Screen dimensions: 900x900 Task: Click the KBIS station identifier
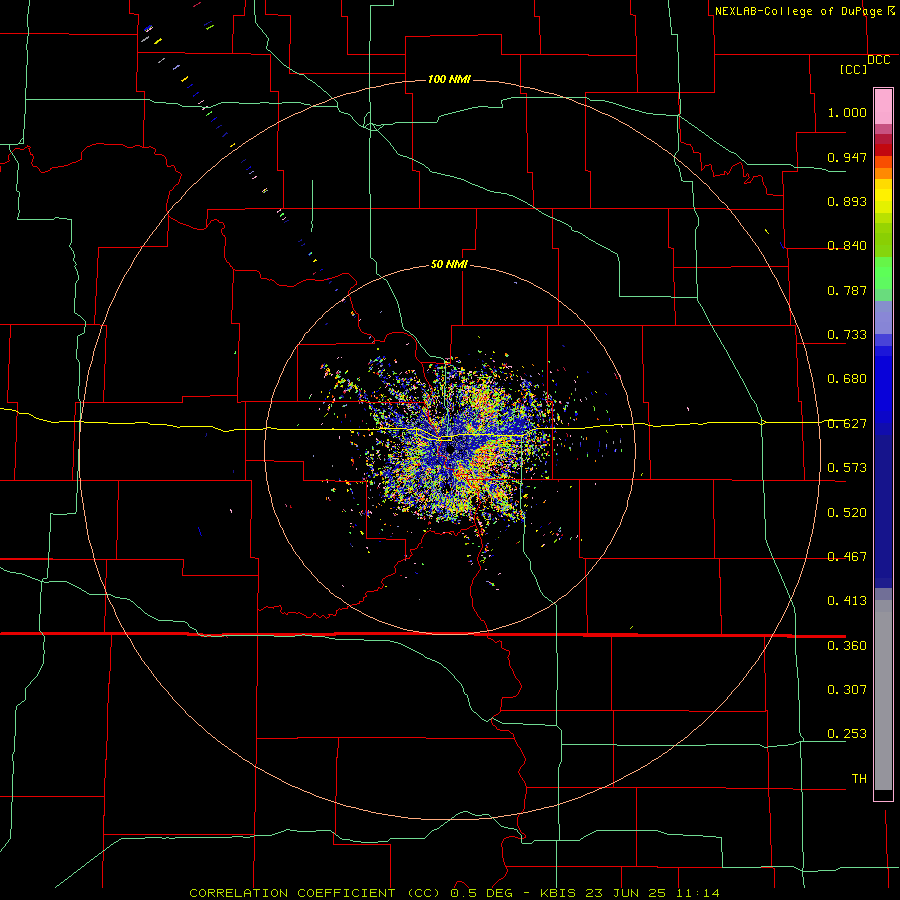click(x=559, y=893)
